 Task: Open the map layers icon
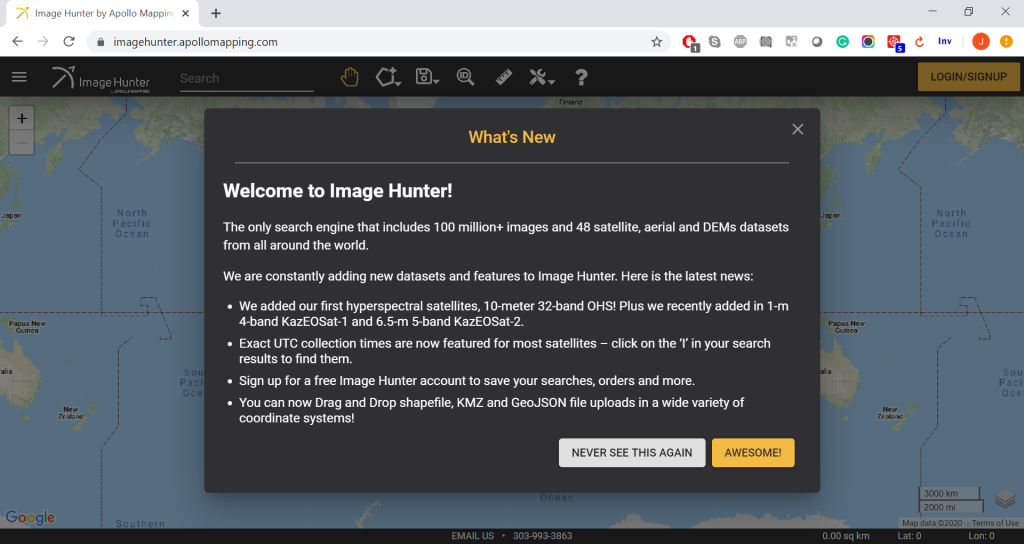click(1005, 500)
